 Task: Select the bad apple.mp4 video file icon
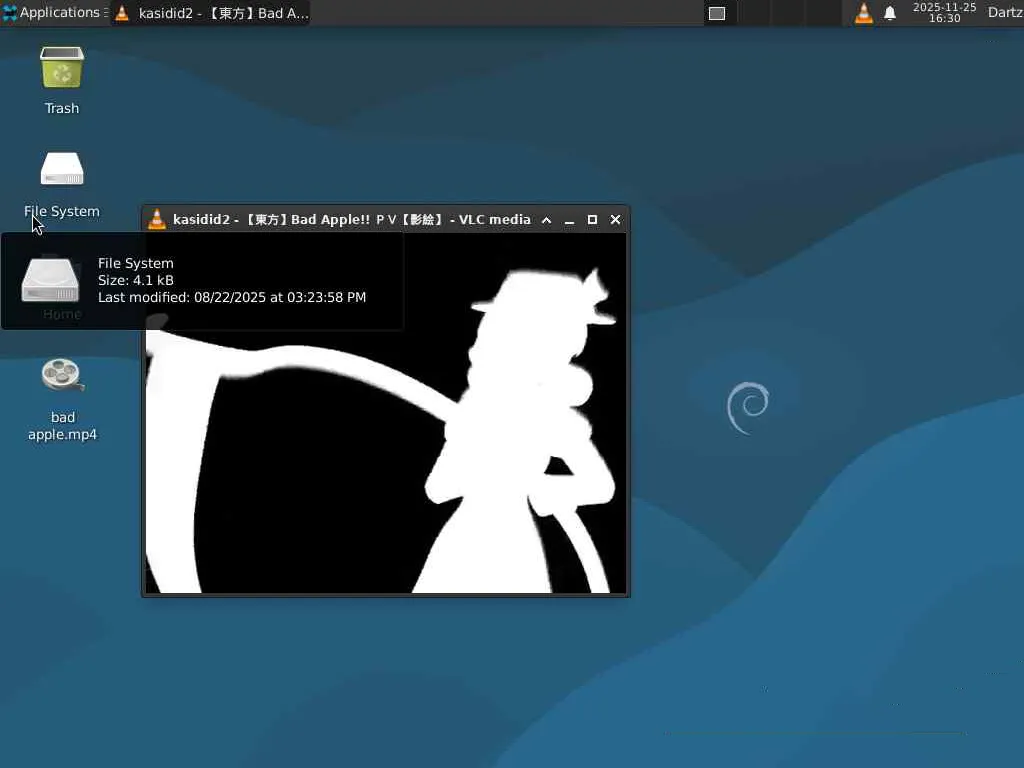62,376
